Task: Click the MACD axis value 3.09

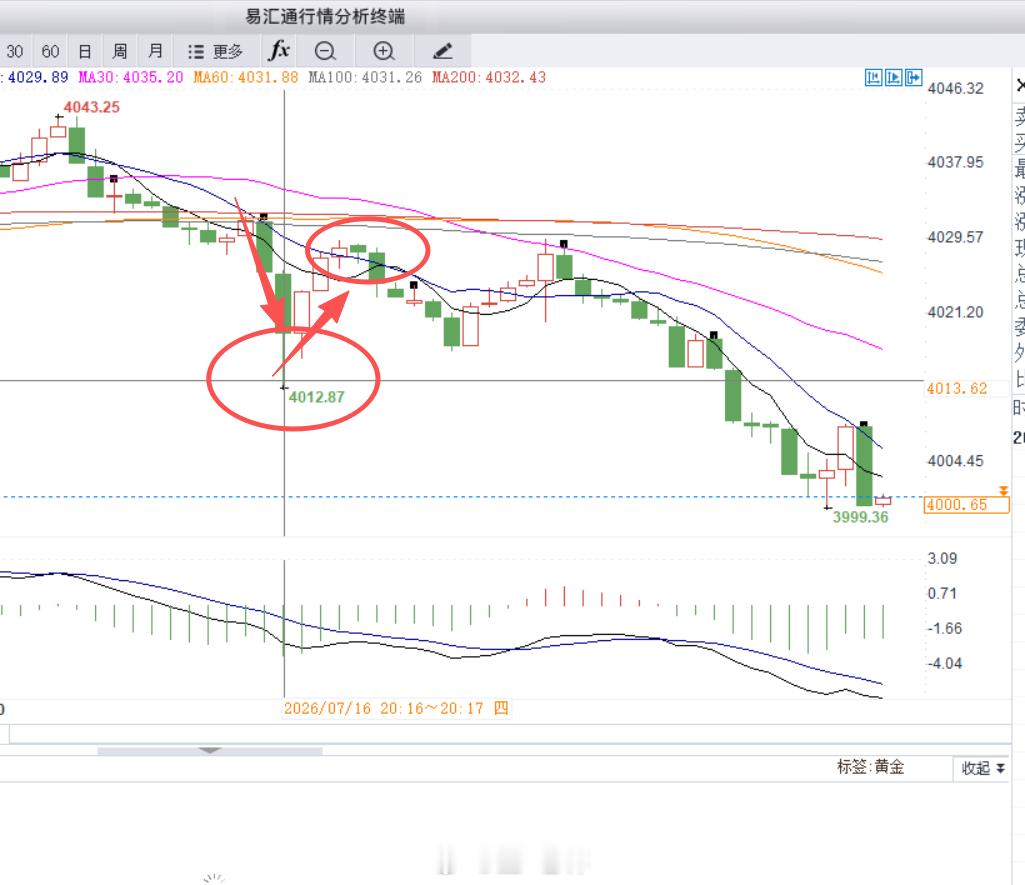Action: click(942, 559)
